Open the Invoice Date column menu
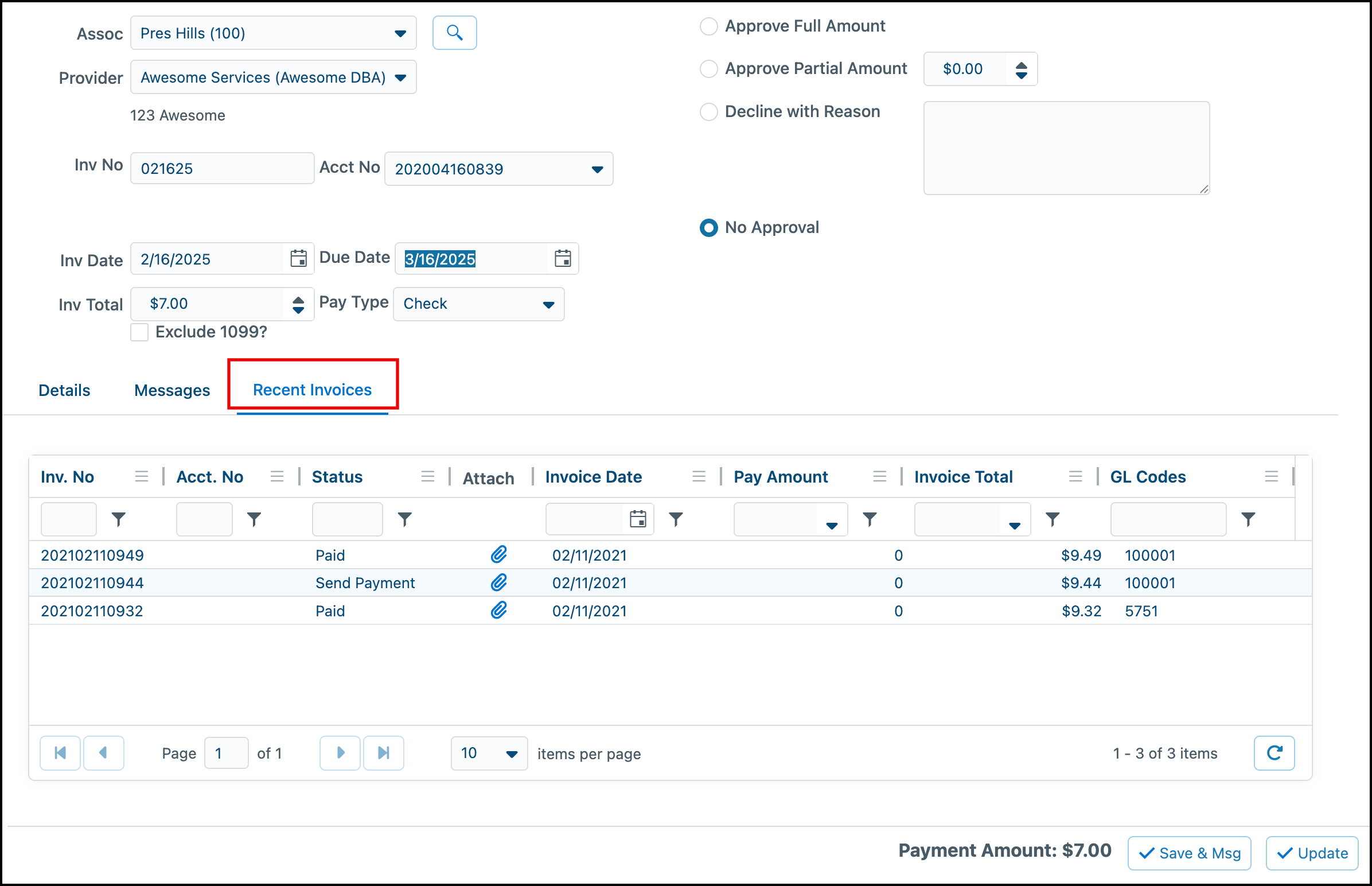The width and height of the screenshot is (1372, 886). click(x=699, y=476)
